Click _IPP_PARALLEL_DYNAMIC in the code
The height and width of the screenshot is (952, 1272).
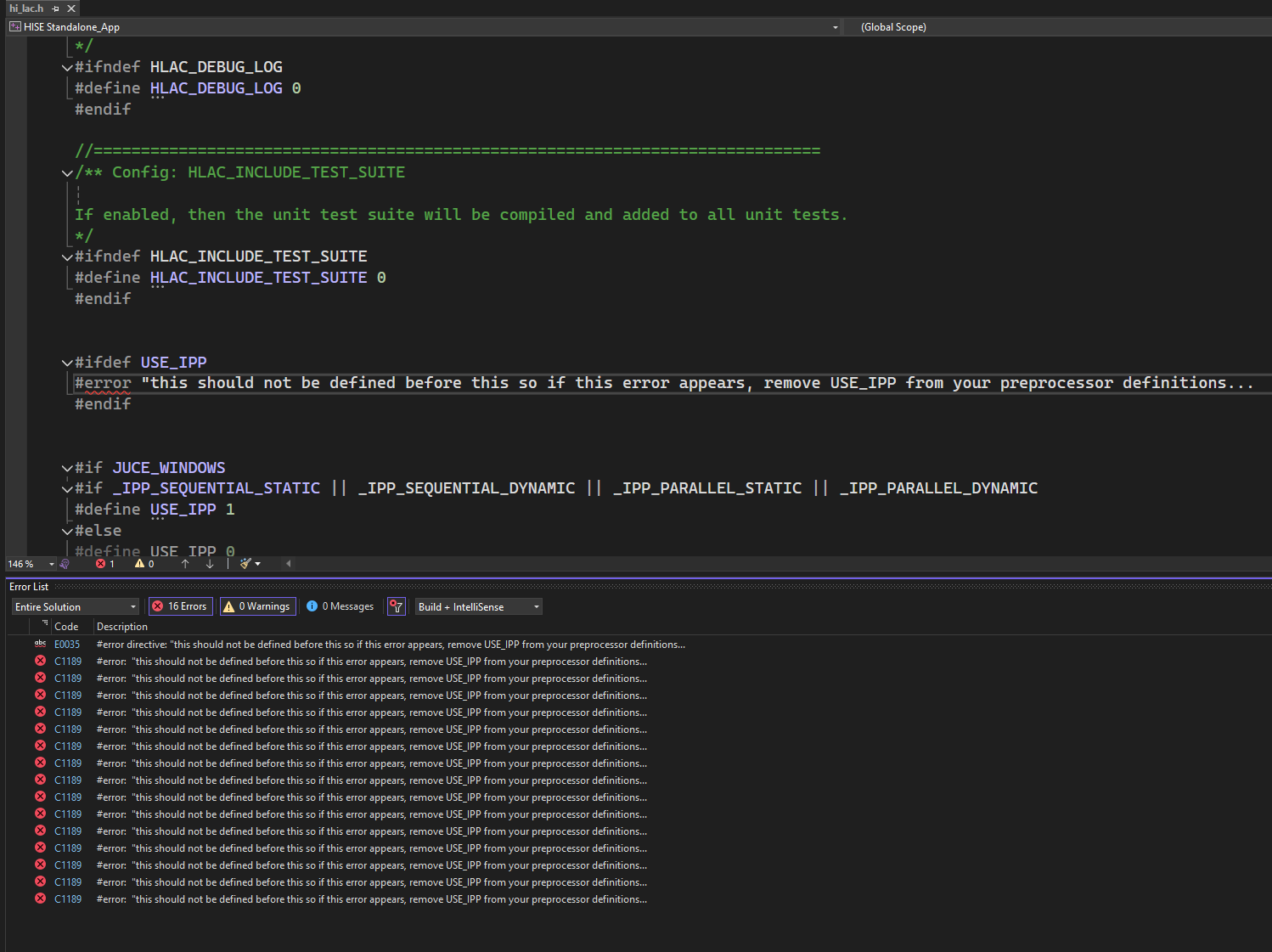[938, 488]
